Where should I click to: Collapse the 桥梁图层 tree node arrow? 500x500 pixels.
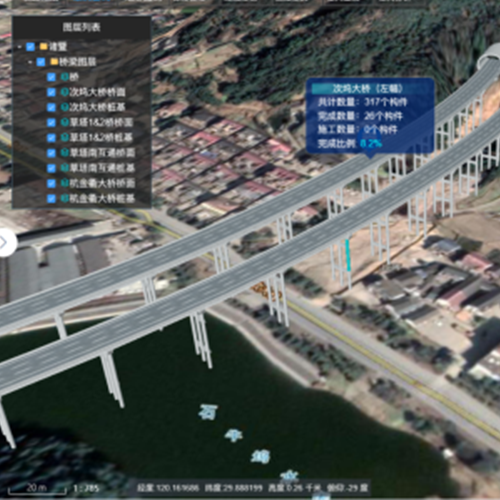coord(30,62)
